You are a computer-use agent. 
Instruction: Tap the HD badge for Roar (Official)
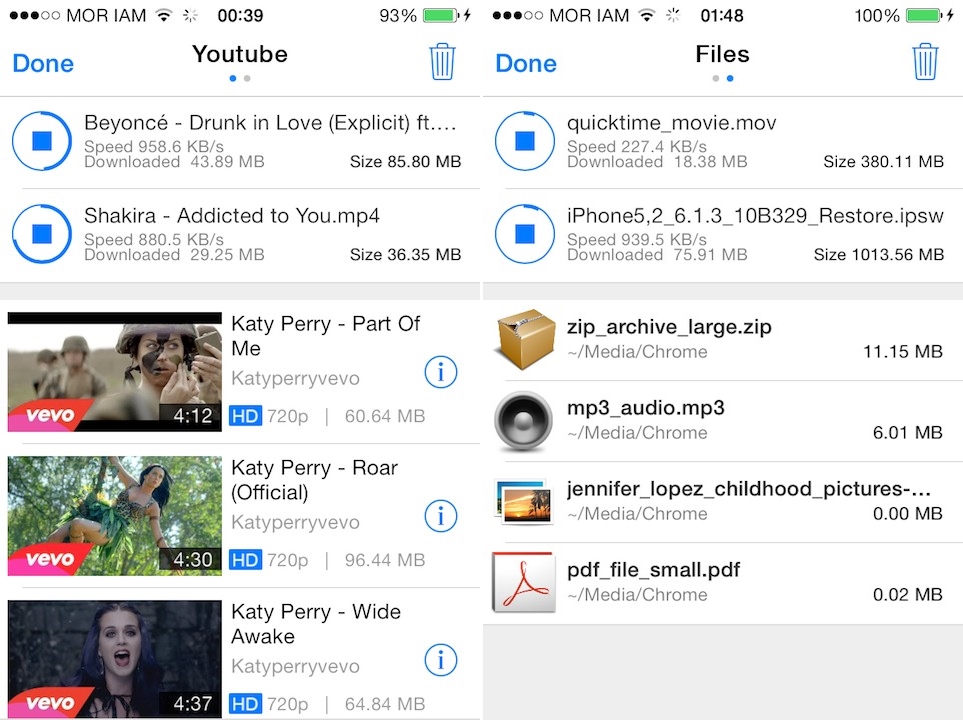(245, 560)
